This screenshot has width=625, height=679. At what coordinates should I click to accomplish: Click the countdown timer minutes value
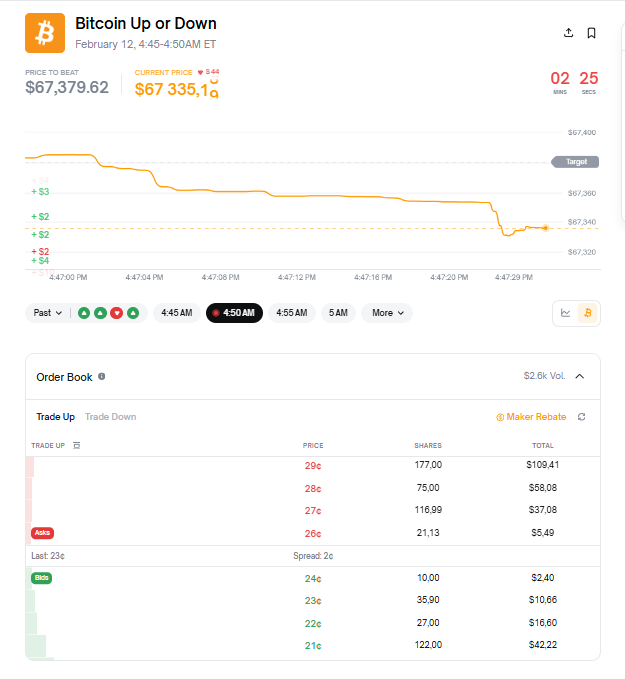560,78
